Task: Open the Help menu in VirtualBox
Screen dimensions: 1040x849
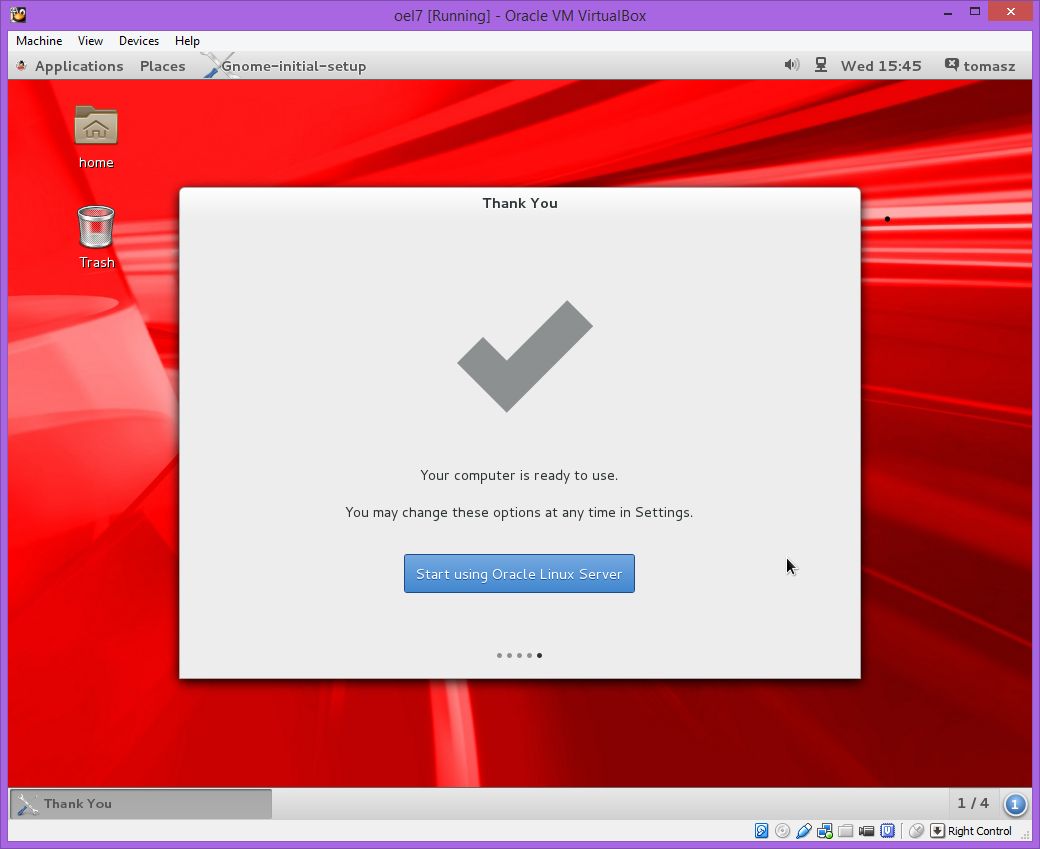Action: pos(187,41)
